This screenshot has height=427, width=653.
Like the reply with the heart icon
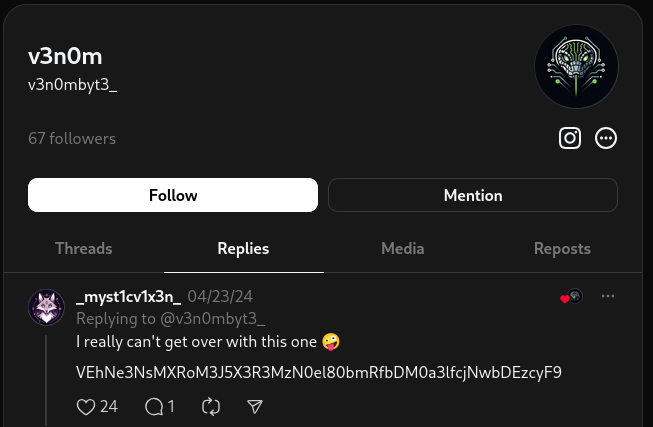click(x=87, y=406)
